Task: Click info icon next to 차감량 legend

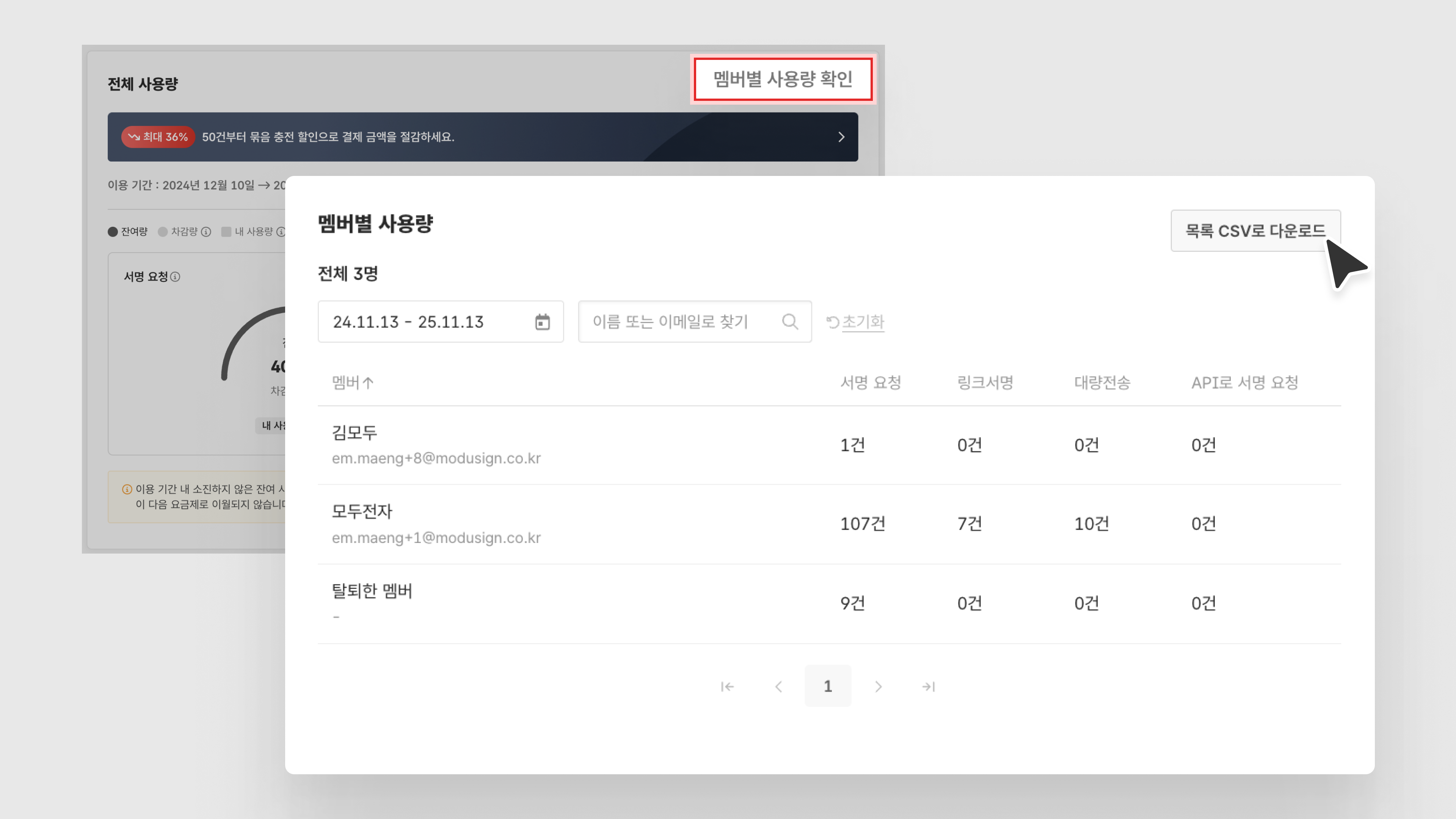Action: [x=206, y=232]
